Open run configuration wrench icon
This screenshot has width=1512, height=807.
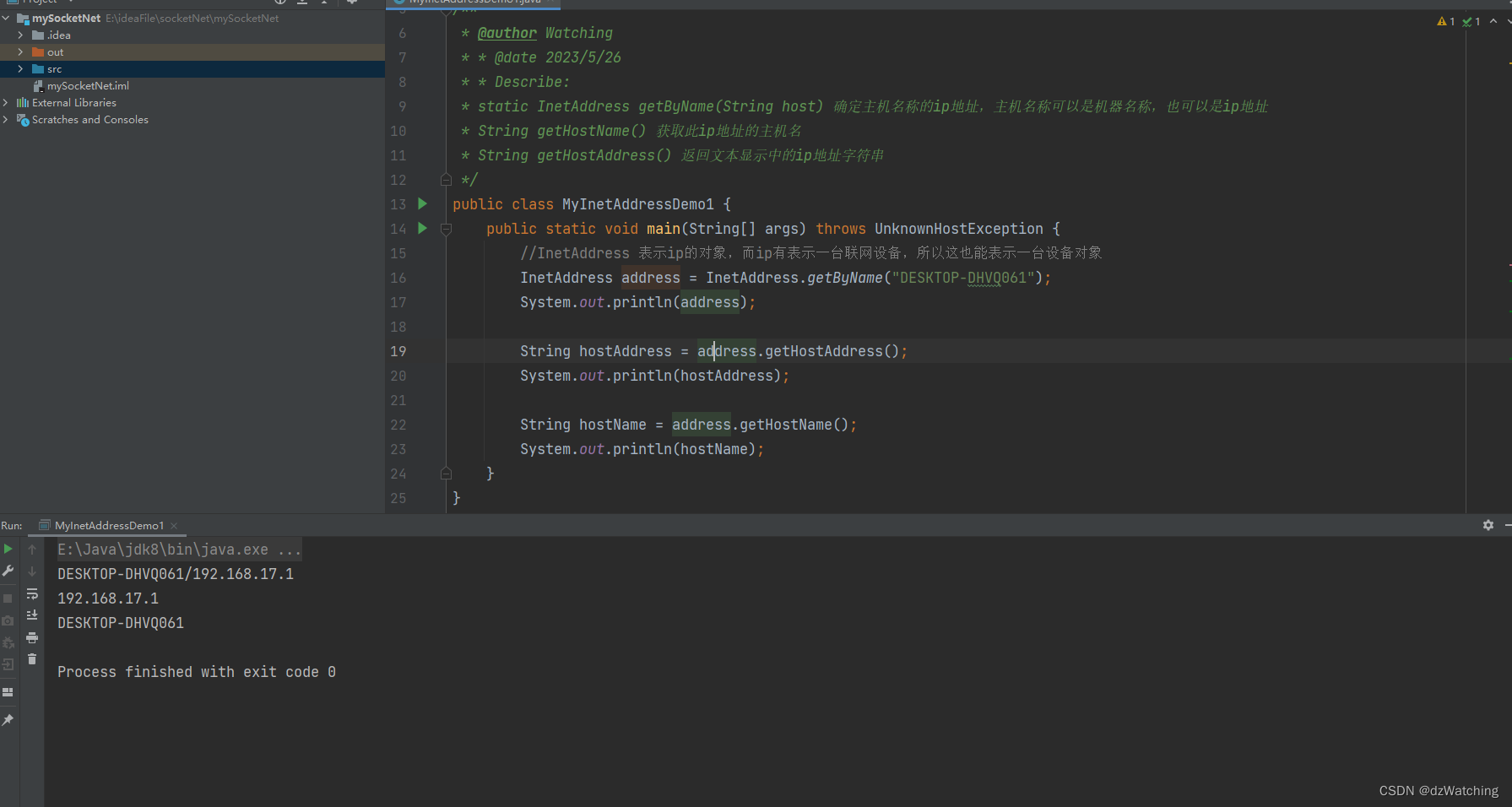pos(8,571)
